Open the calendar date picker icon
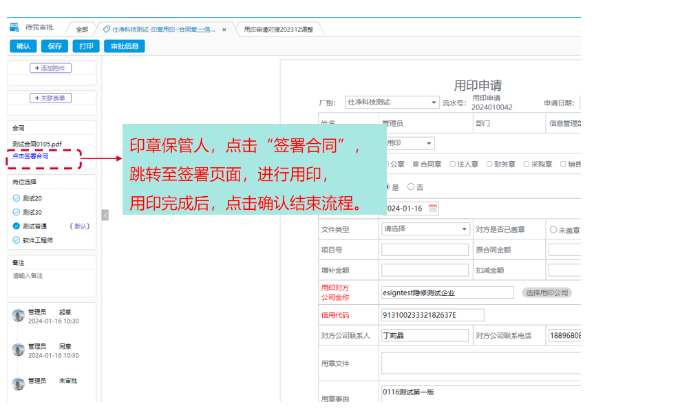 (433, 208)
